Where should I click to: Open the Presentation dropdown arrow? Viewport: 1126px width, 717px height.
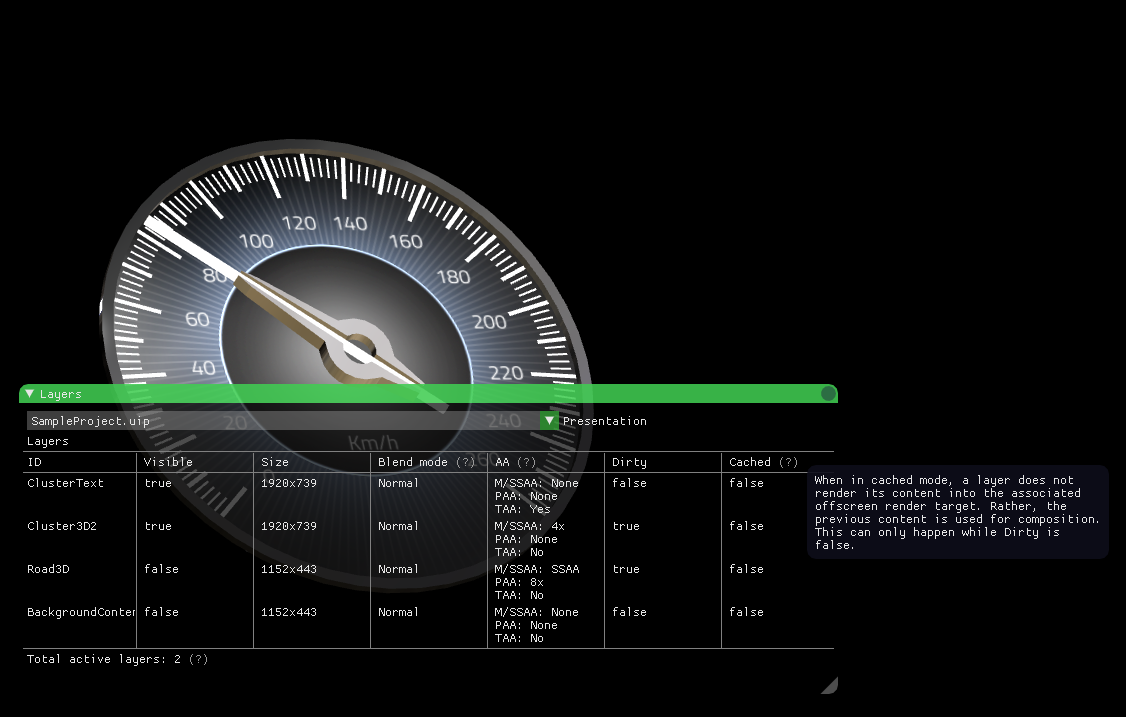[549, 421]
